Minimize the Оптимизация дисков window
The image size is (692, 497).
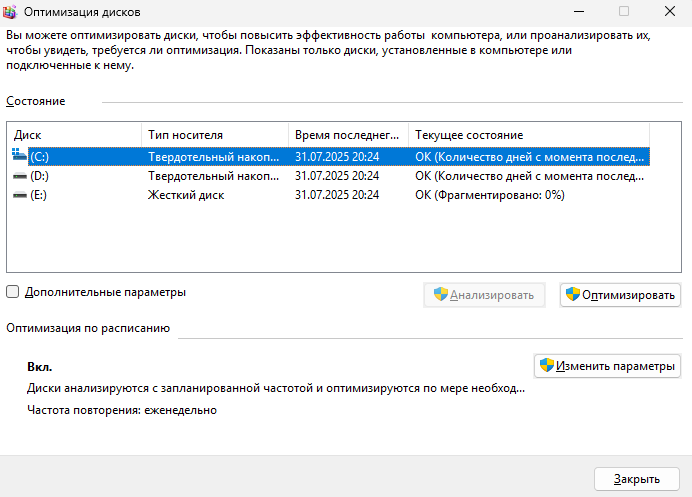coord(579,11)
